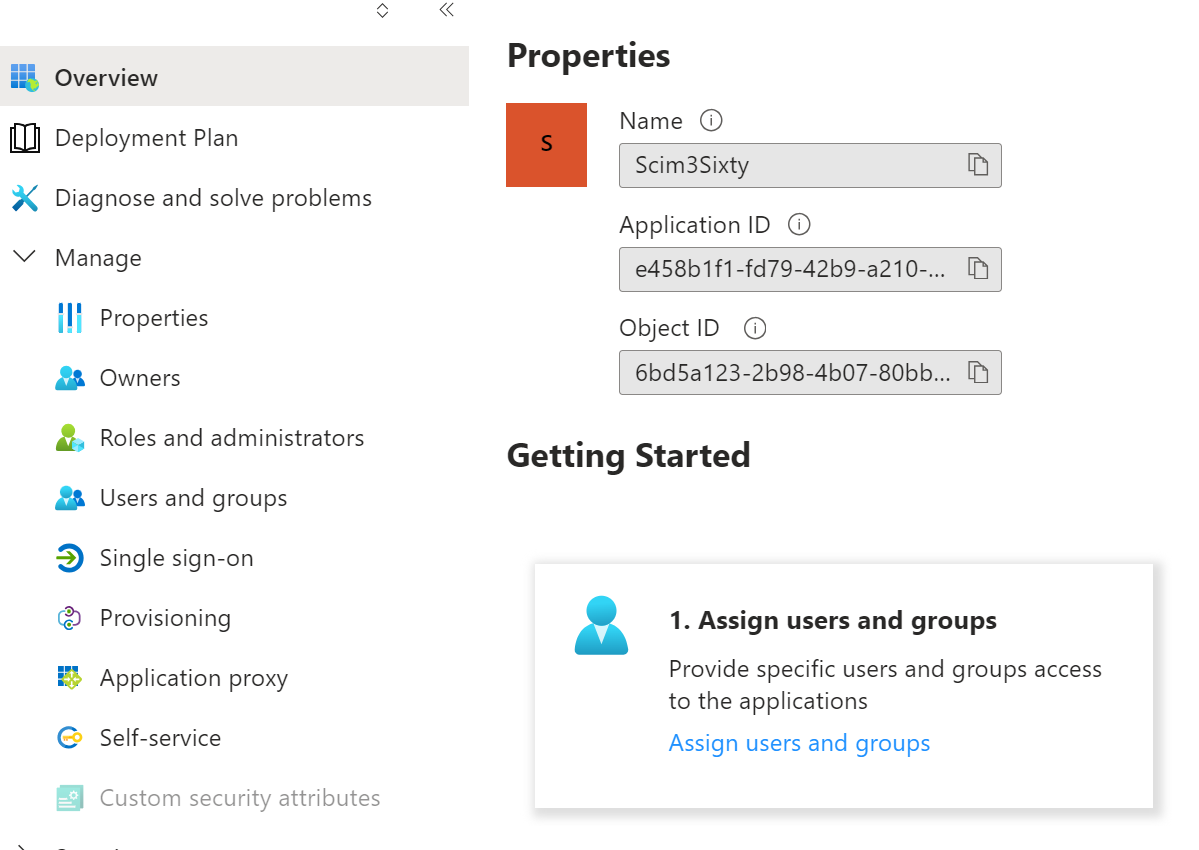Click the Single sign-on icon

click(68, 558)
